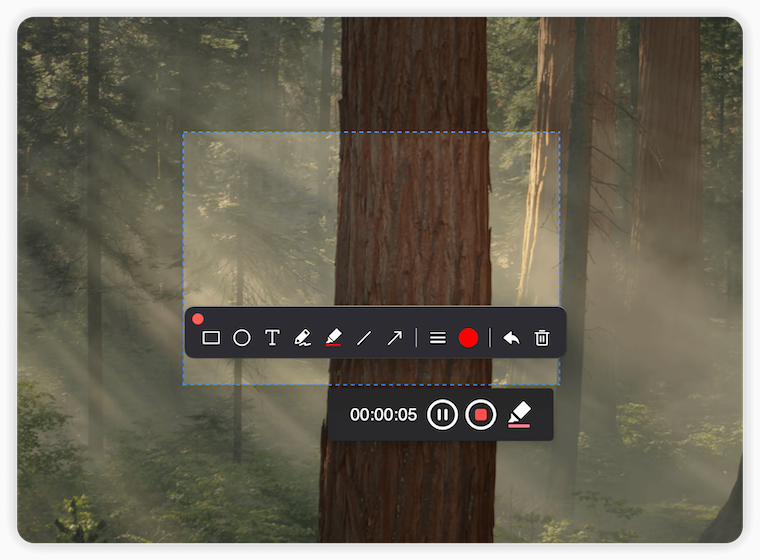Close the annotation toolbar via red dot

[x=198, y=319]
